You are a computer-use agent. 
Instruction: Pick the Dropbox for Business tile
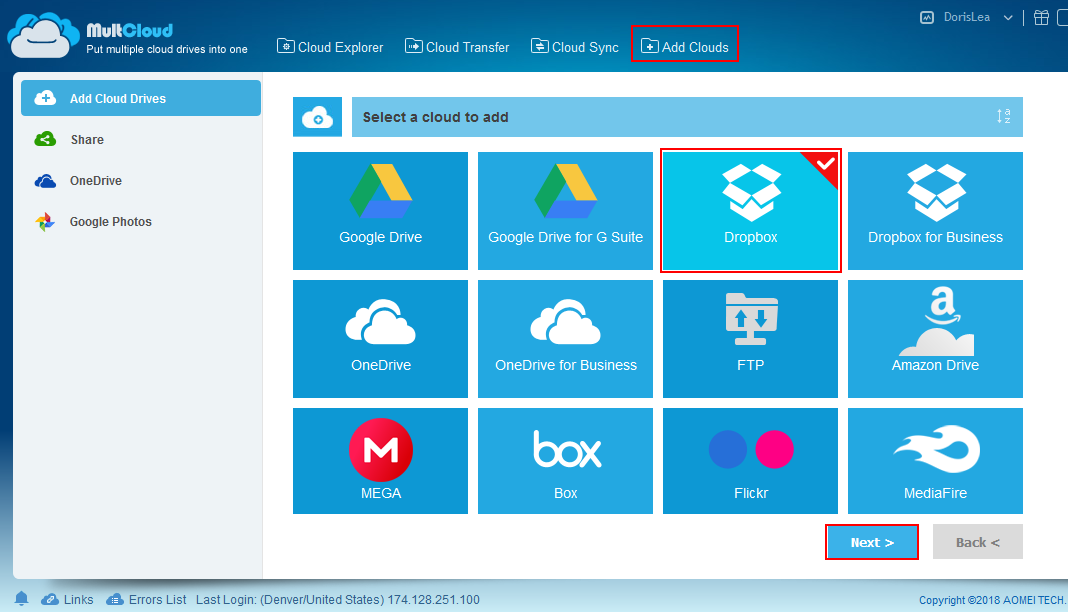coord(935,210)
